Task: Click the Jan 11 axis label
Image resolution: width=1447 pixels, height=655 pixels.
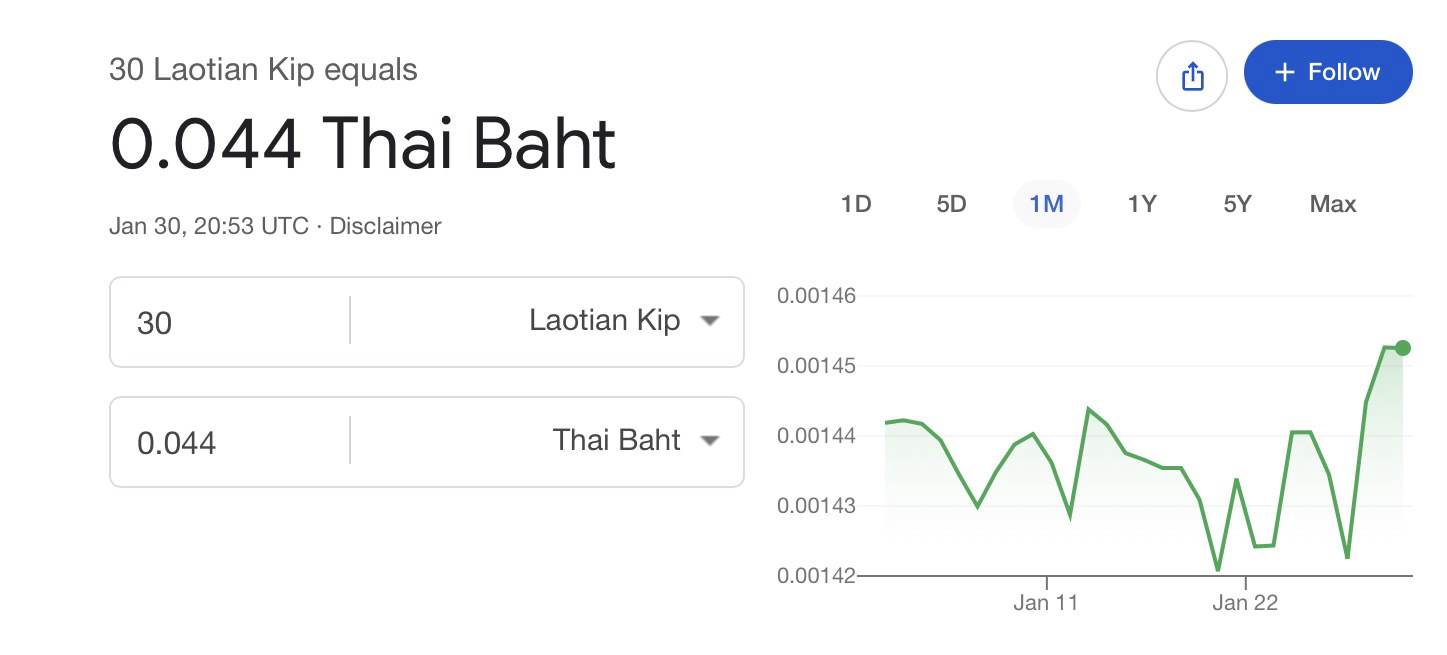Action: pos(1045,602)
